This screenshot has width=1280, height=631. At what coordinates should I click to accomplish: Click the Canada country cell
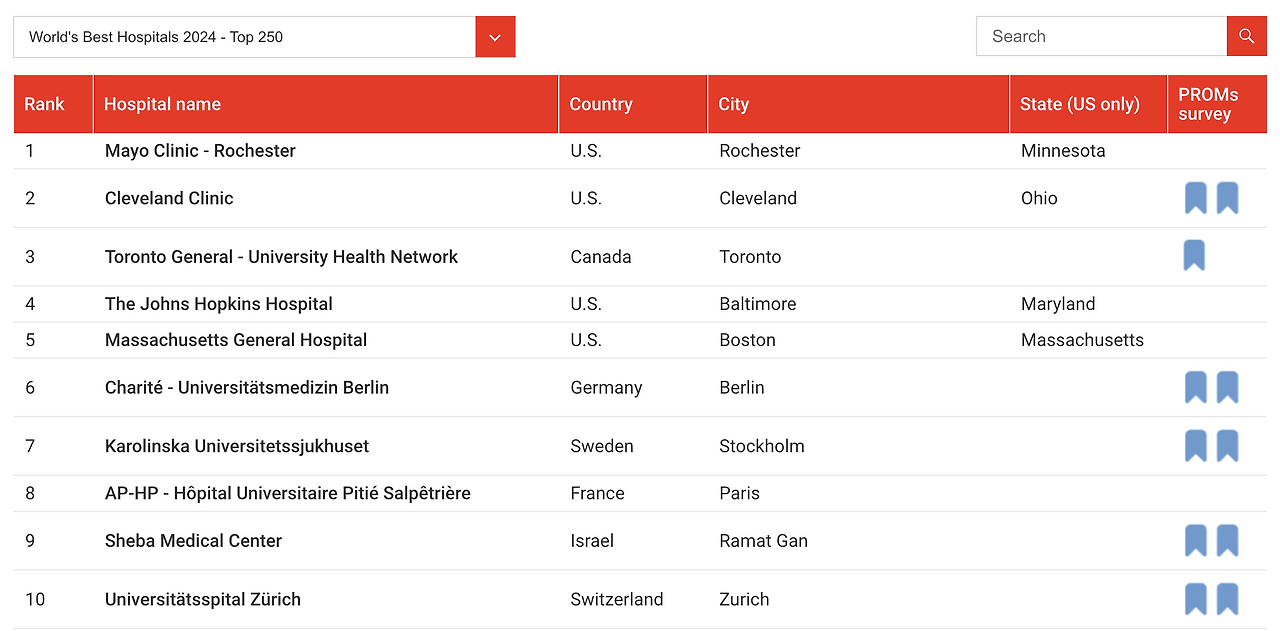click(x=601, y=257)
